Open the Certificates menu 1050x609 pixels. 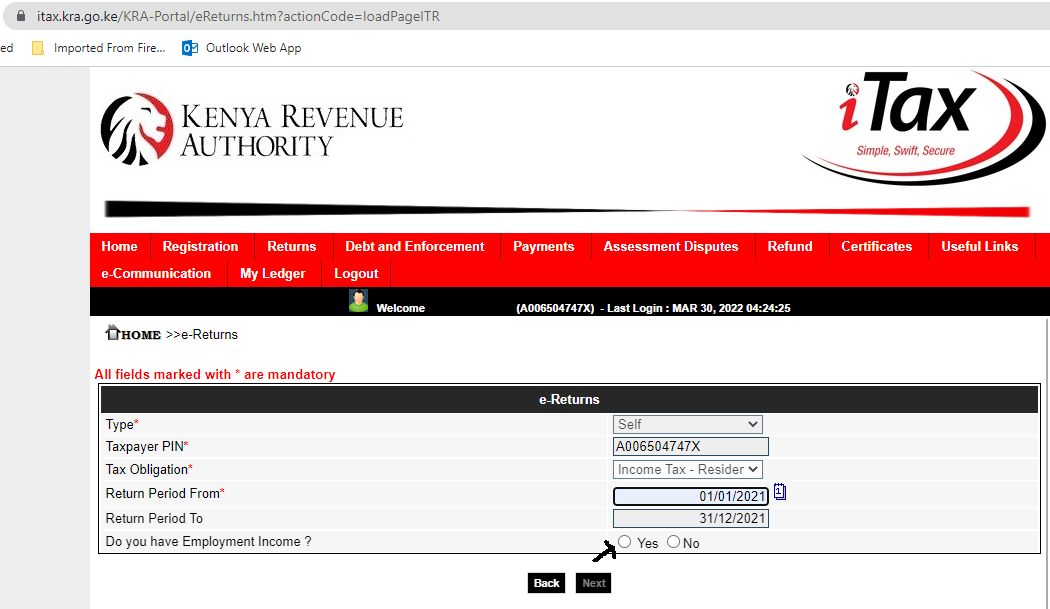pos(876,246)
